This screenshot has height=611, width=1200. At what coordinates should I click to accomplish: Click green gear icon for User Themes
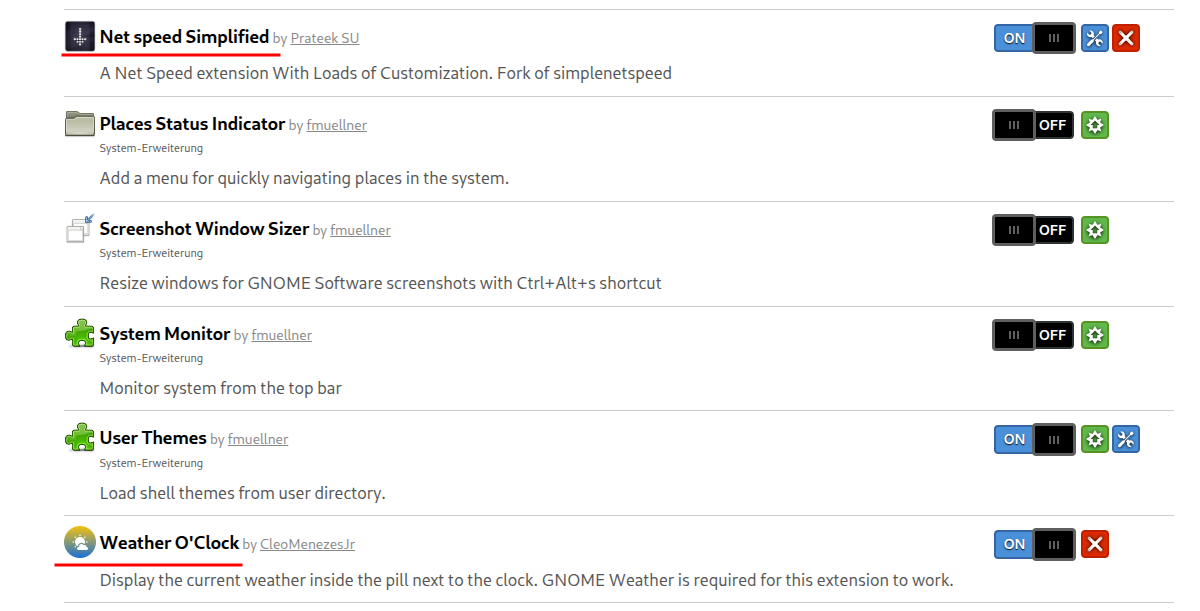pos(1095,439)
